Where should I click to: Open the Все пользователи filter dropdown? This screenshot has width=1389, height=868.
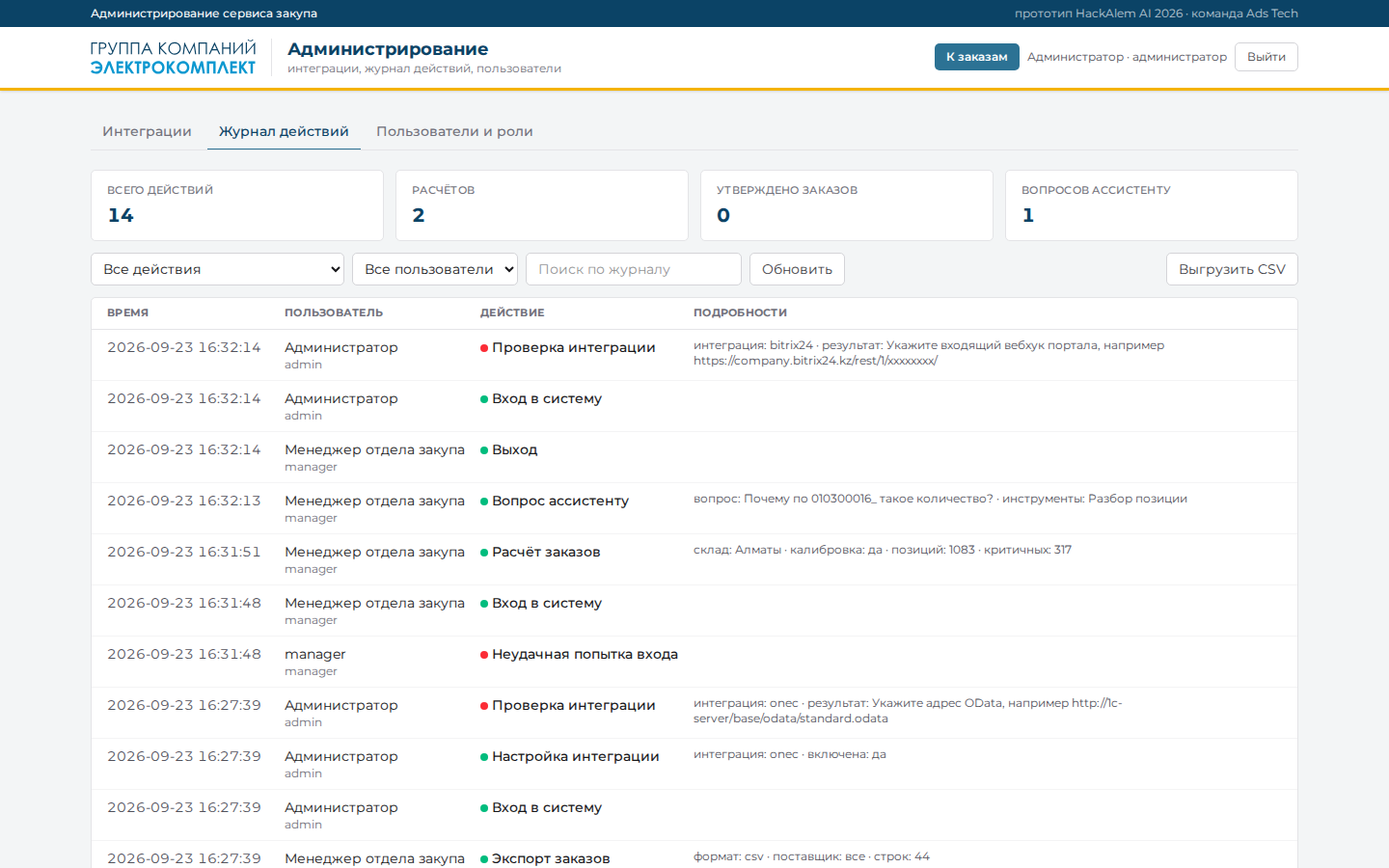(435, 269)
